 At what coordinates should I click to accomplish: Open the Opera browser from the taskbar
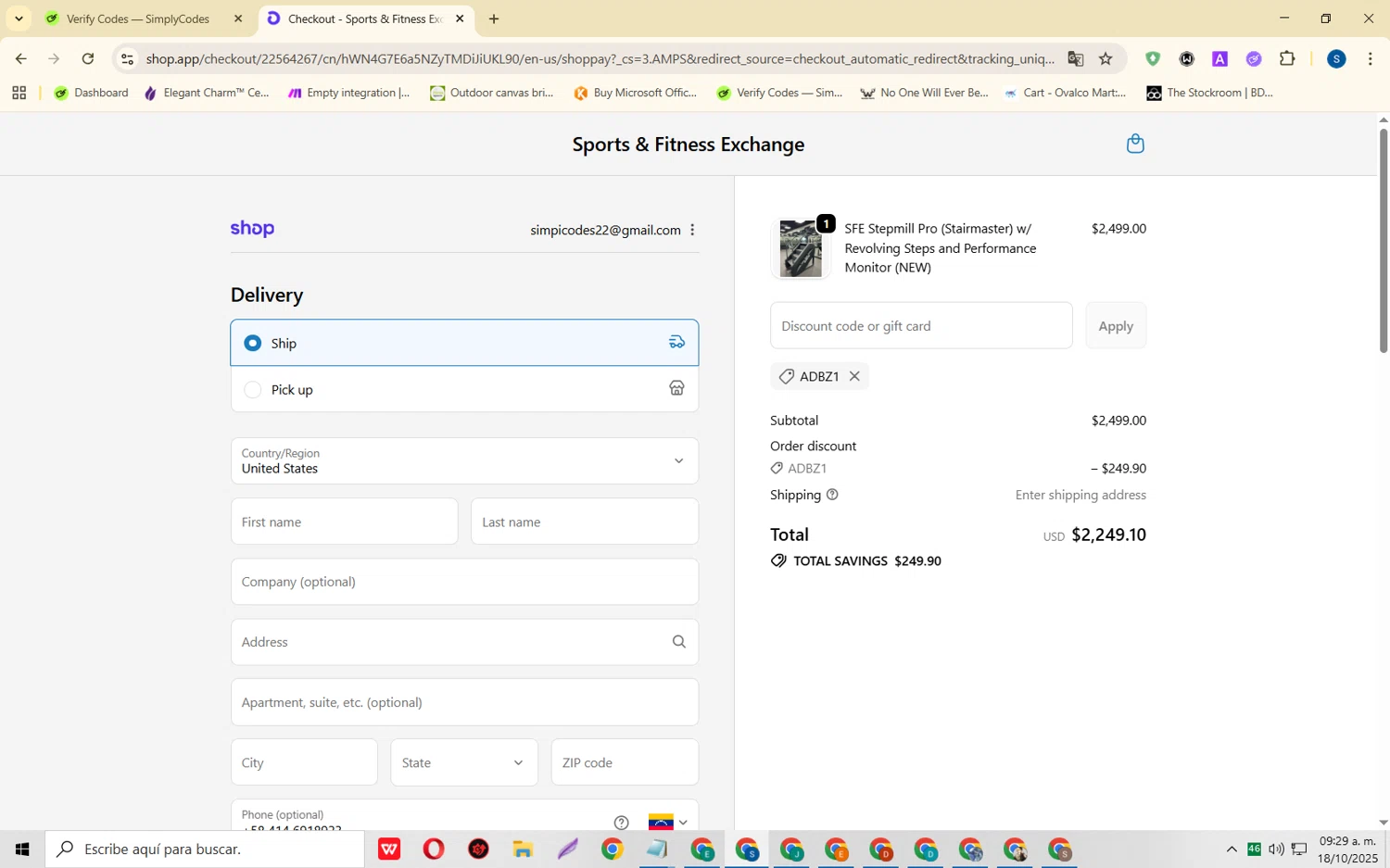coord(434,849)
